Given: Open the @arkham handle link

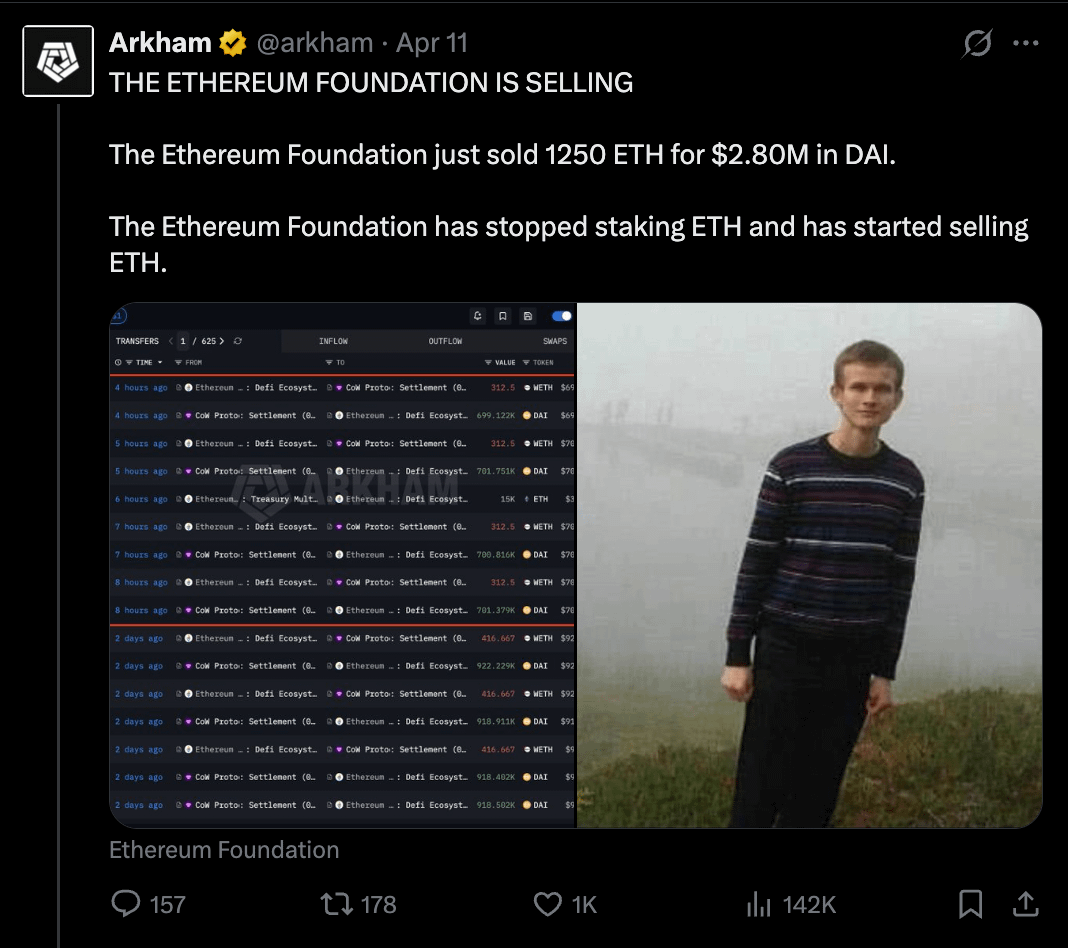Looking at the screenshot, I should tap(314, 44).
